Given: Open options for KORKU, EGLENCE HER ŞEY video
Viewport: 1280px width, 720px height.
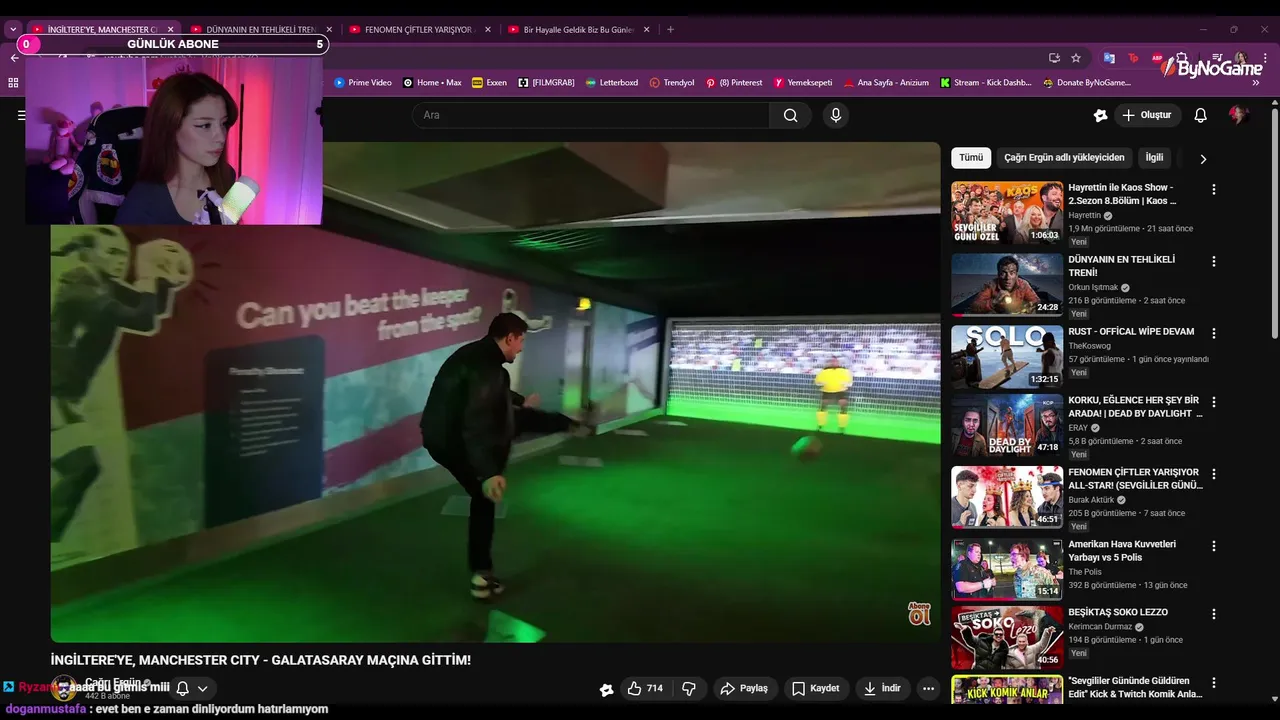Looking at the screenshot, I should [x=1214, y=402].
